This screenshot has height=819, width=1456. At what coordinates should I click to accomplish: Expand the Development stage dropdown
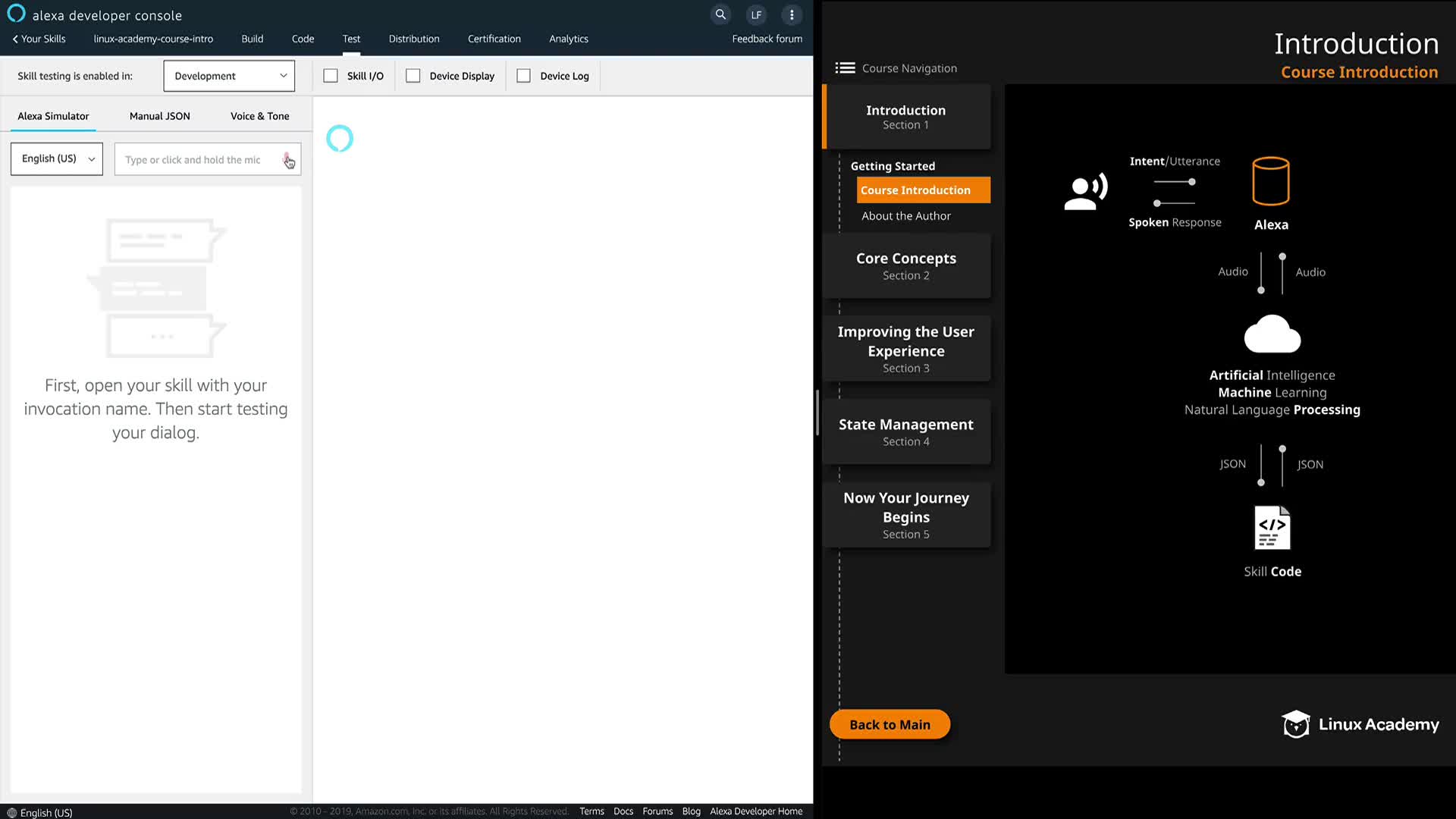tap(229, 76)
